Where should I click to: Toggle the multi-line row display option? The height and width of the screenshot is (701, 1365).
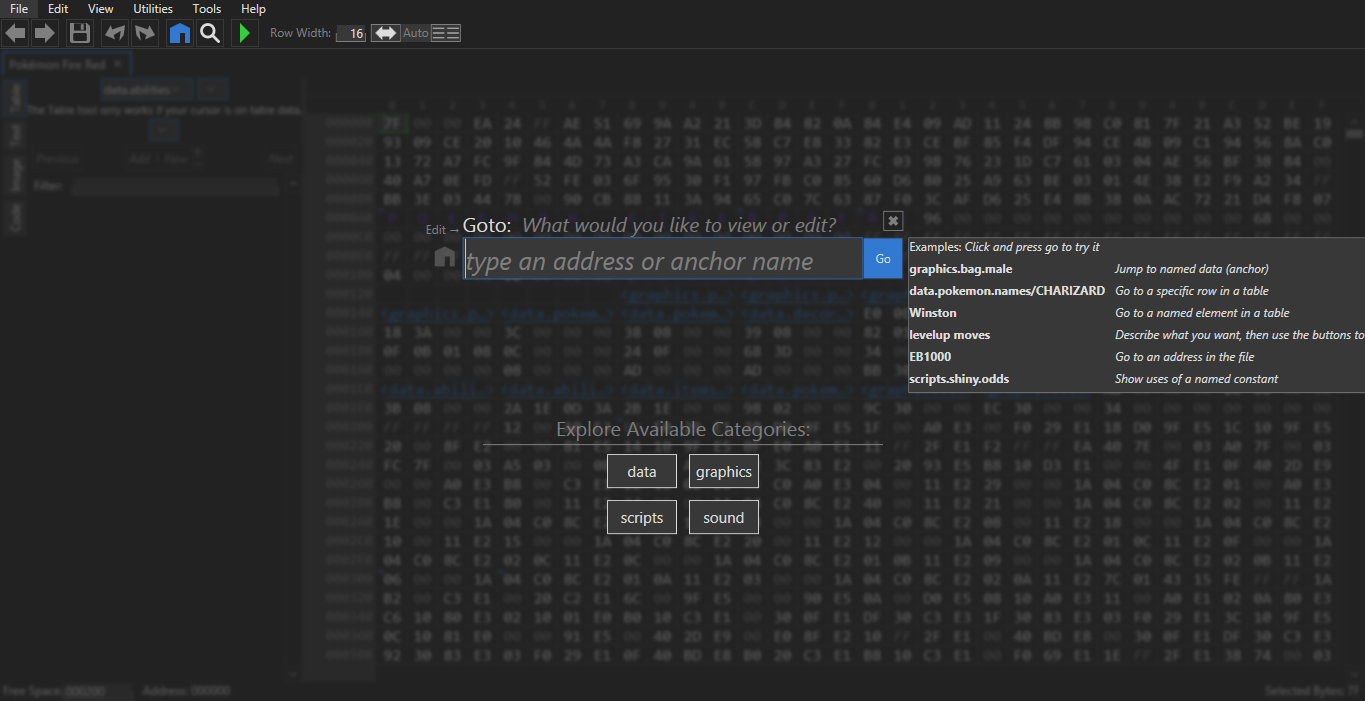pos(444,32)
